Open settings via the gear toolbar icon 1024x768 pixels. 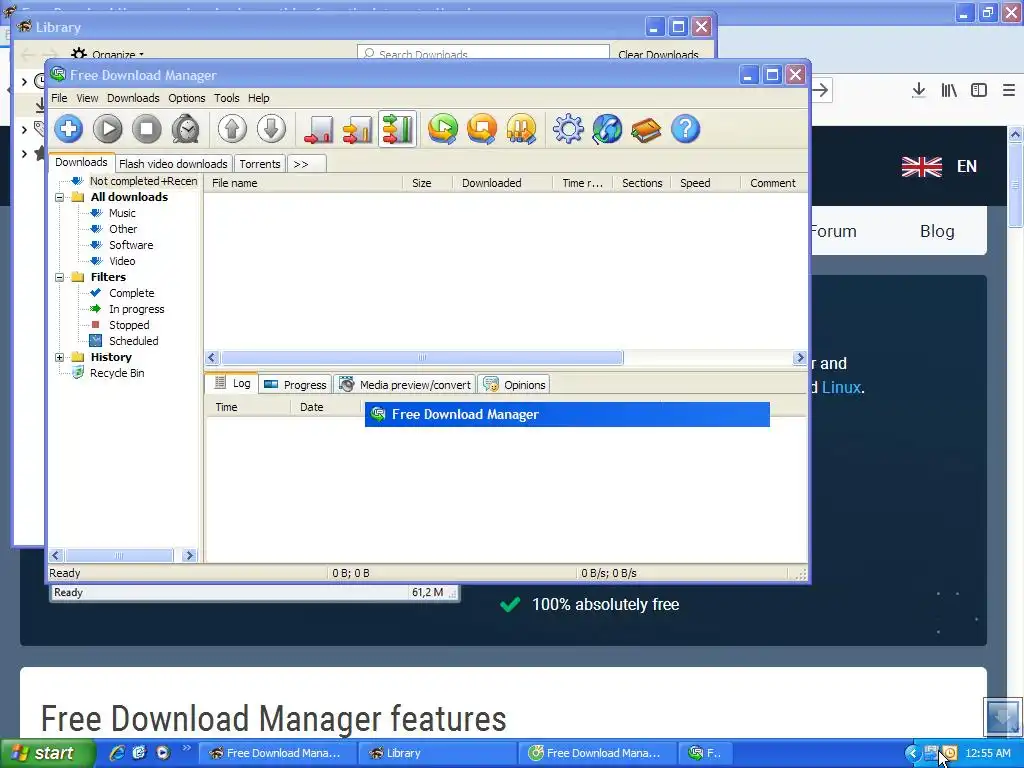(x=568, y=129)
